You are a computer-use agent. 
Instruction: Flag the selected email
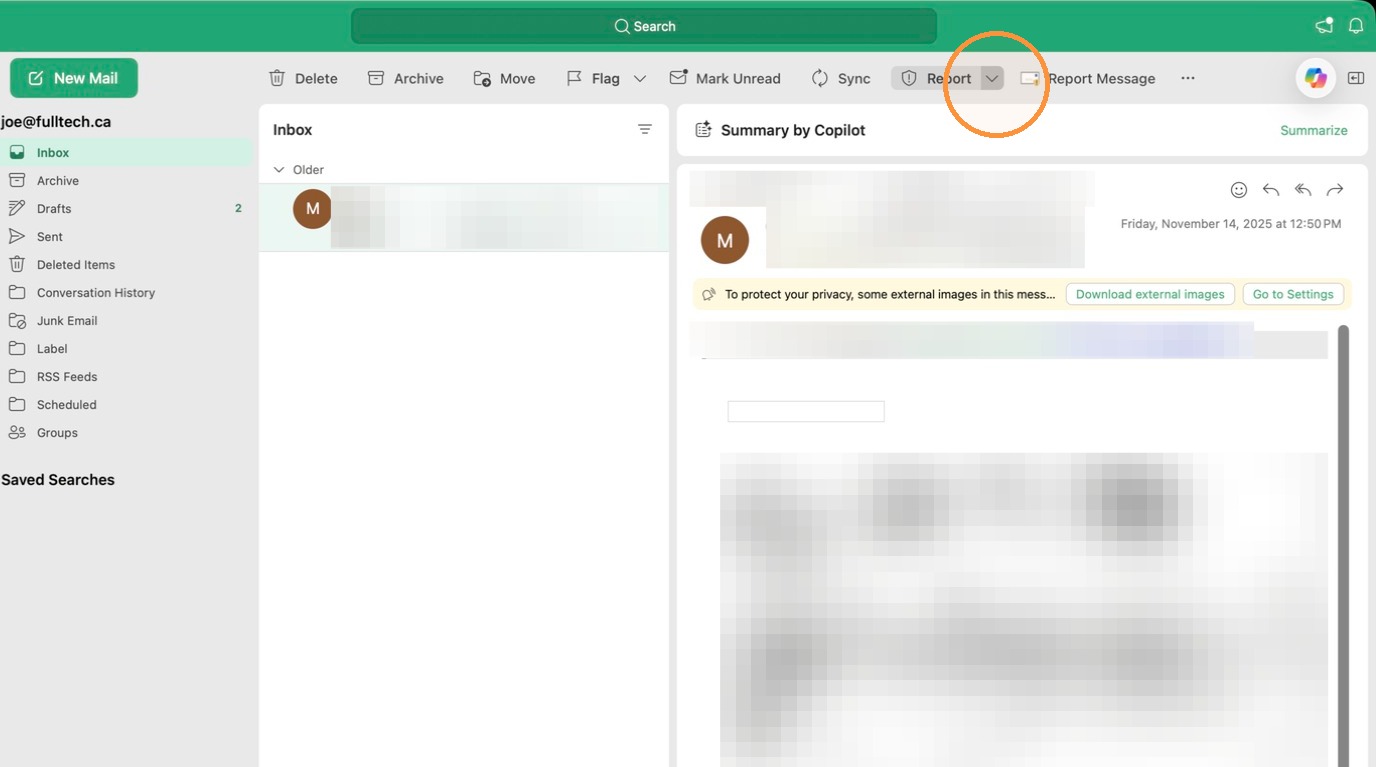tap(592, 78)
